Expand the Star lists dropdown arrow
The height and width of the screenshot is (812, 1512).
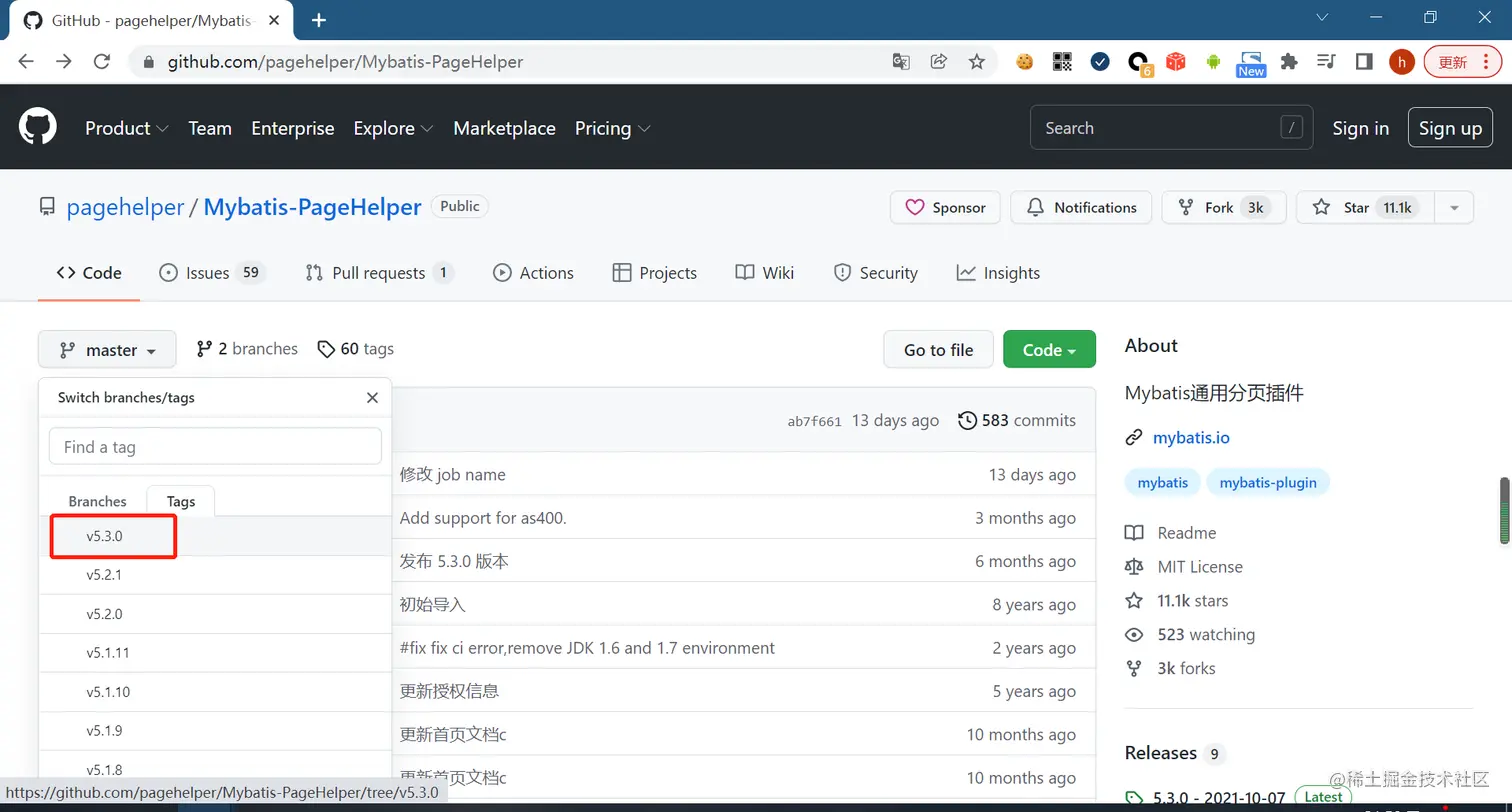1454,207
